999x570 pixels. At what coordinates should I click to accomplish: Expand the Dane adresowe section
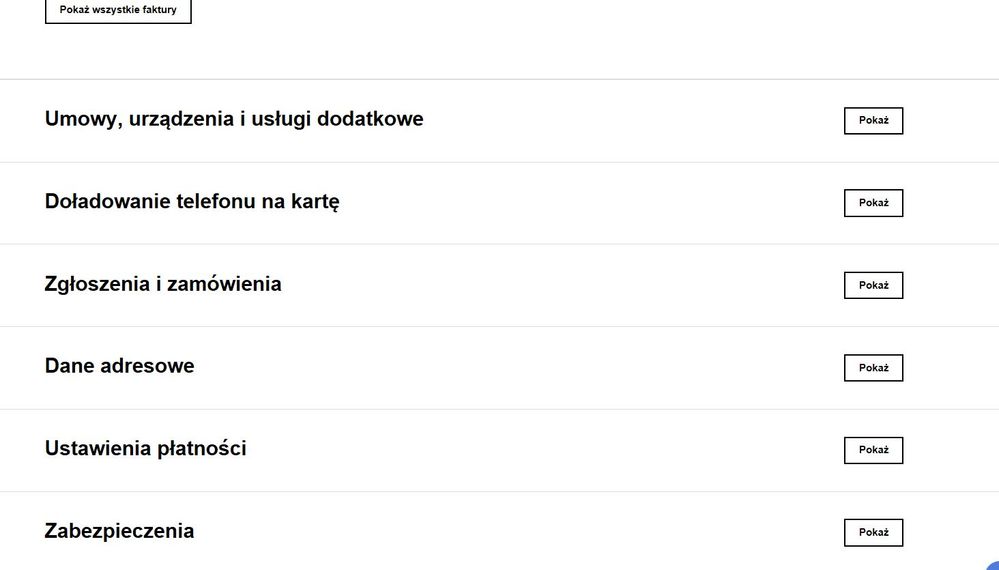pyautogui.click(x=873, y=368)
